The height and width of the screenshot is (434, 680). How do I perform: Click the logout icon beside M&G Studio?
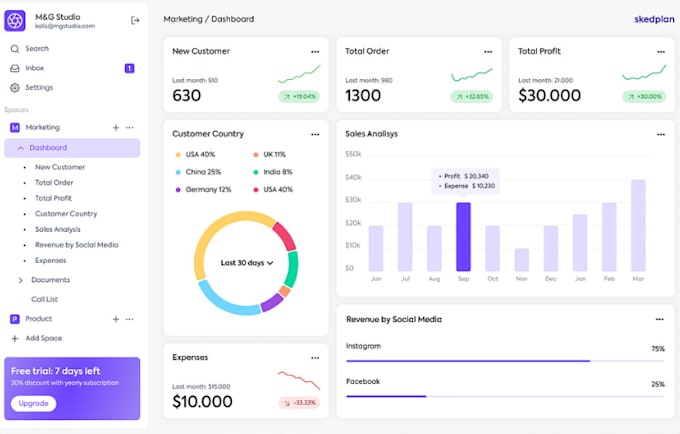click(135, 20)
